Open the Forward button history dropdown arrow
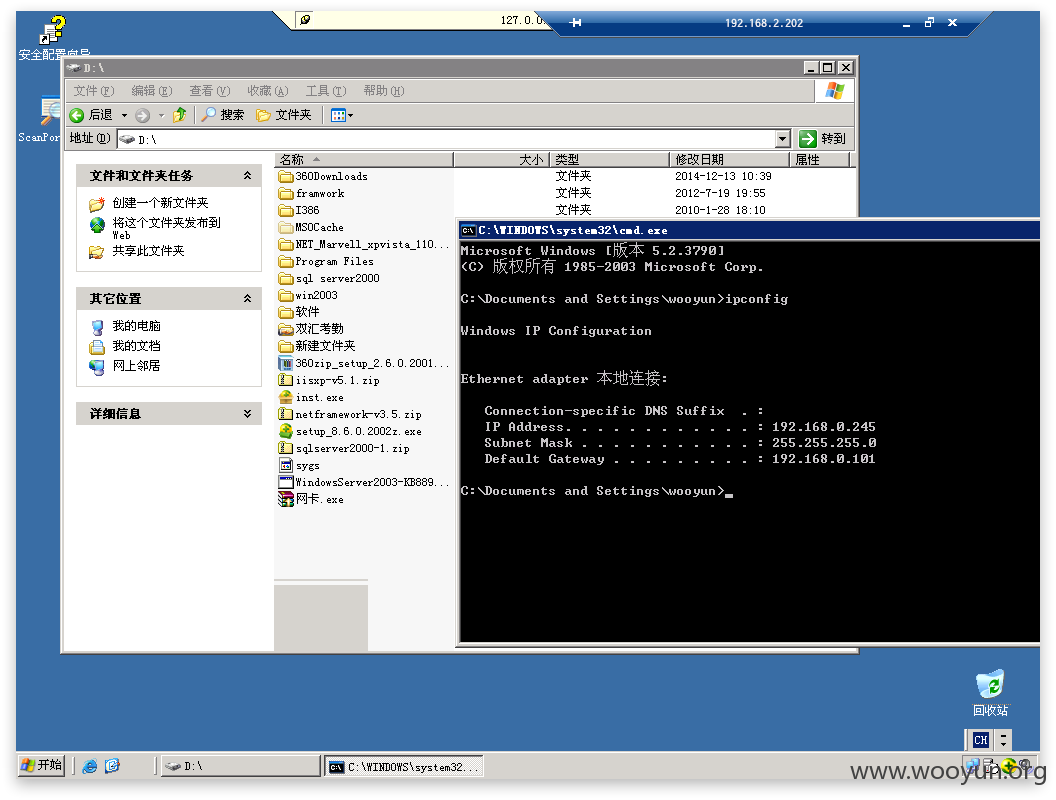Image resolution: width=1056 pixels, height=800 pixels. point(162,115)
